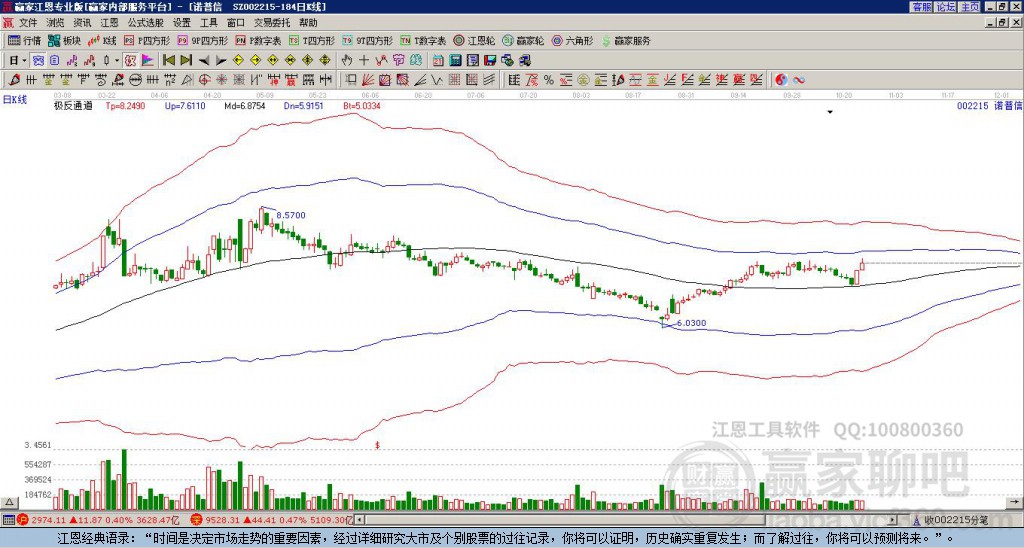Screen dimensions: 1024x548
Task: Open the 帮助 menu
Action: click(x=308, y=23)
